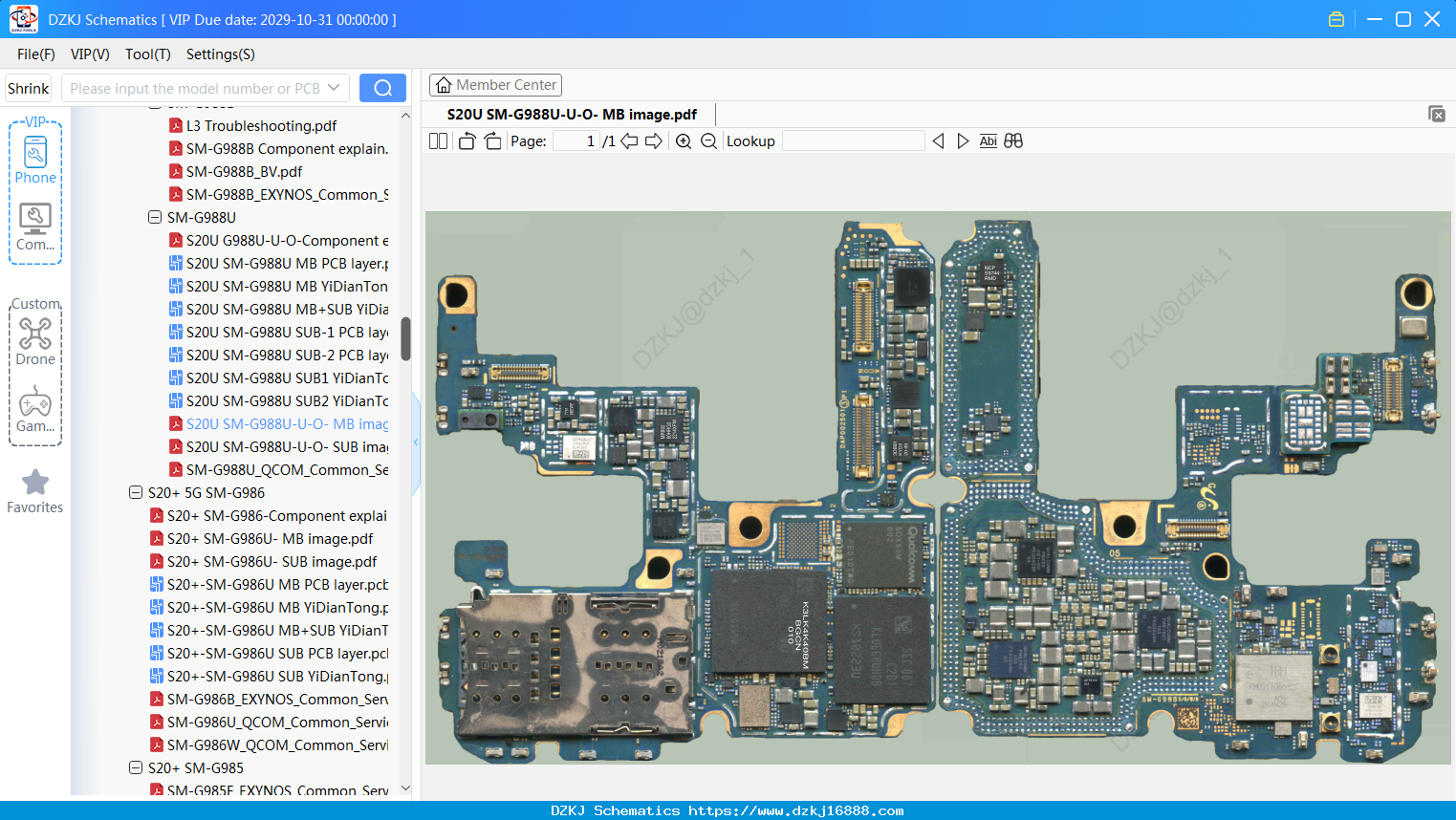This screenshot has height=820, width=1456.
Task: Zoom out of the PDF
Action: (708, 141)
